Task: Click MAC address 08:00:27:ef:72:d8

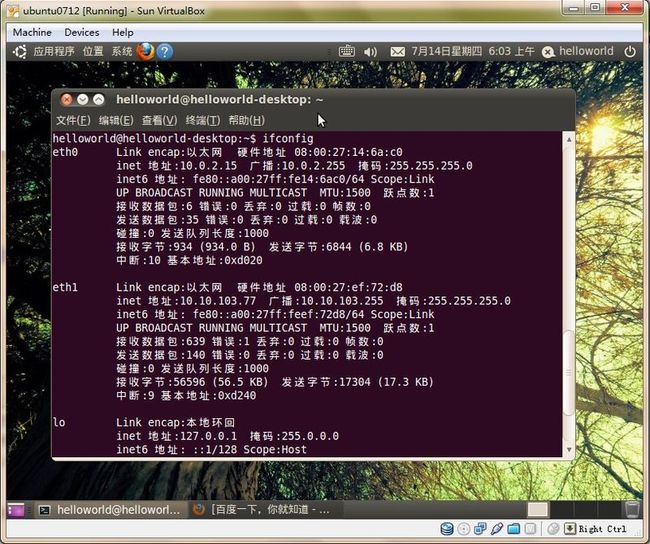Action: pos(348,287)
